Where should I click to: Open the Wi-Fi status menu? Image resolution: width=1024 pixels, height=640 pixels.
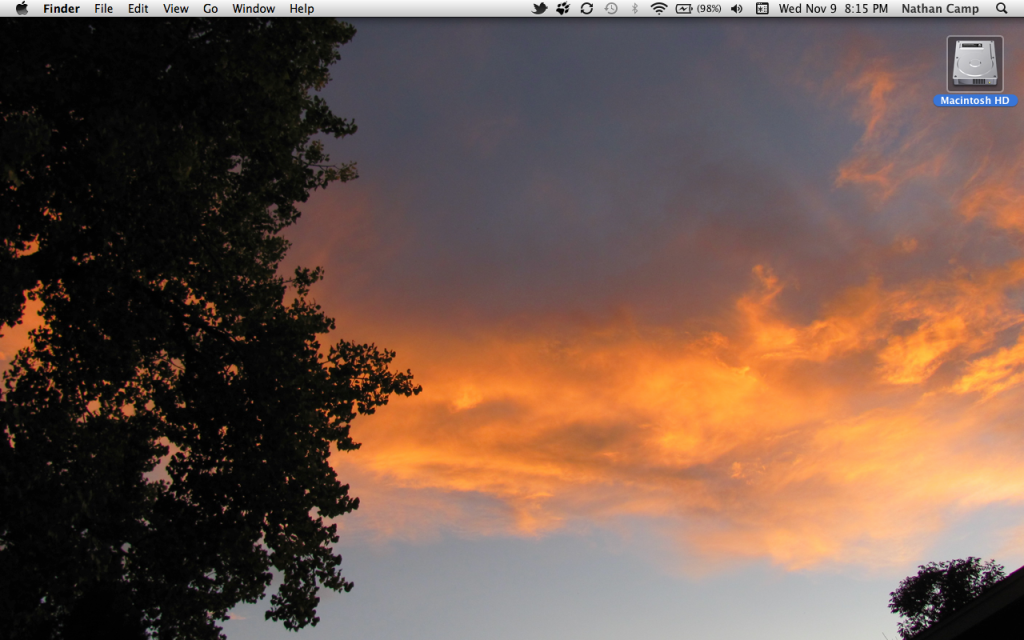coord(659,9)
